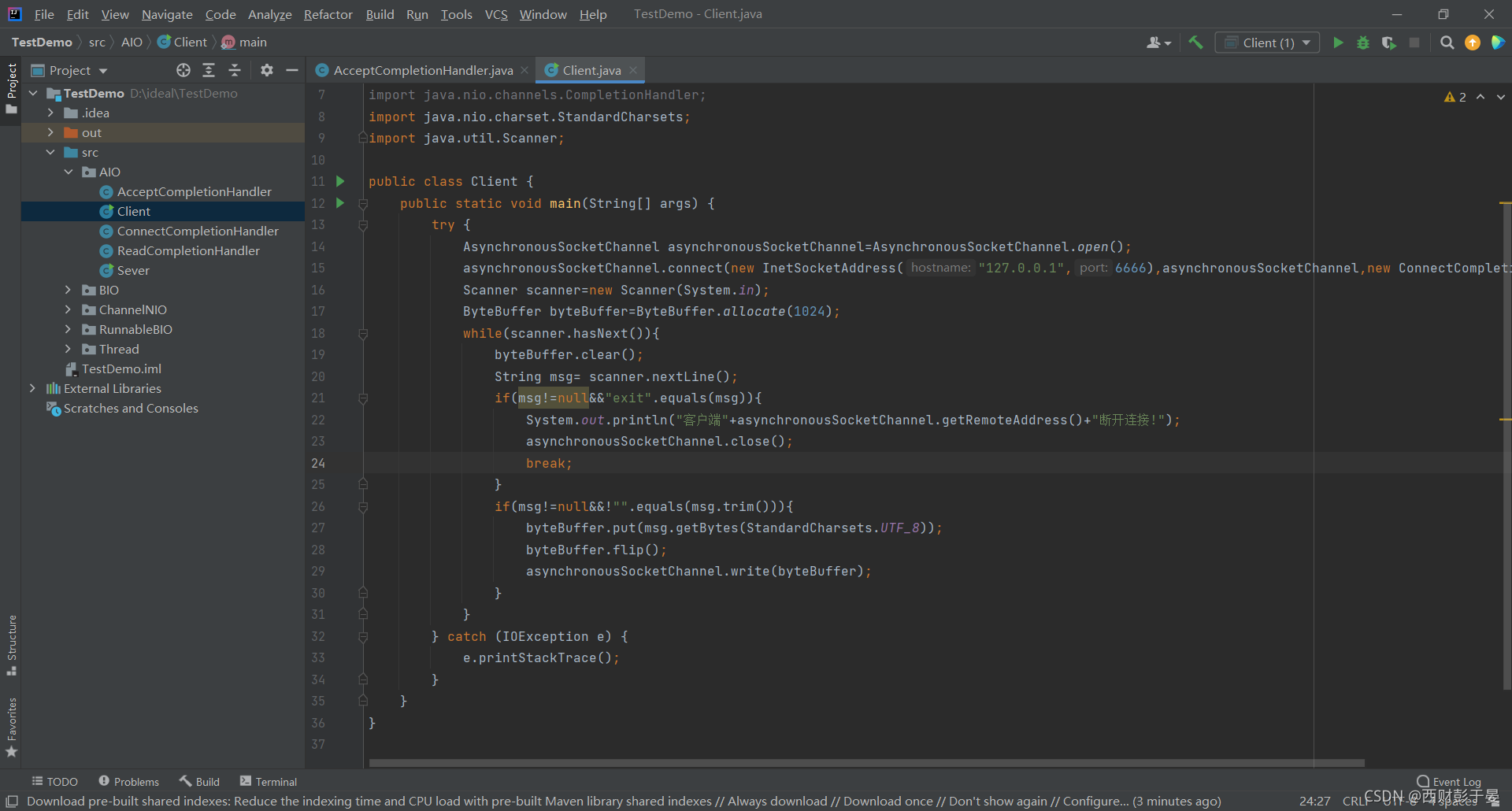1512x811 pixels.
Task: Collapse the AIO package
Action: tap(69, 172)
